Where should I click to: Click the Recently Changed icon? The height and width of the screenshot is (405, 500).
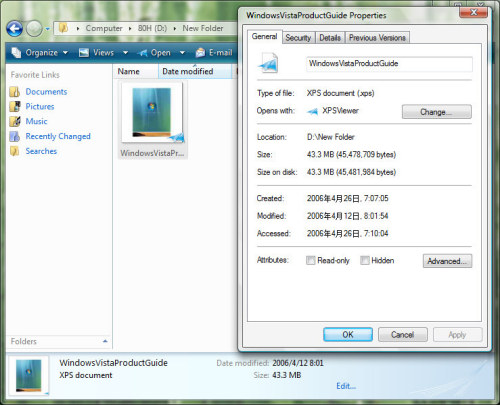(15, 136)
